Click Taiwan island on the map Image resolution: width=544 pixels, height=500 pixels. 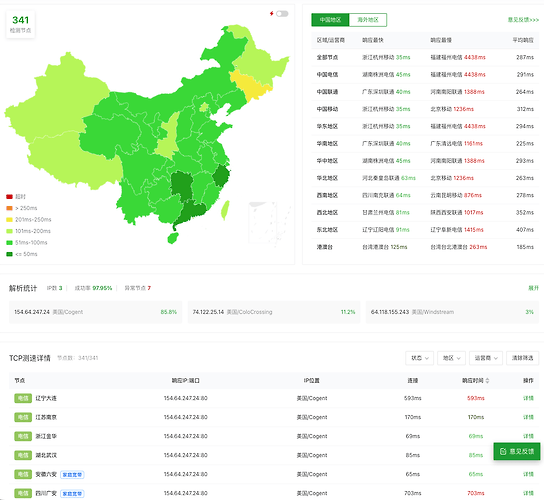point(226,210)
